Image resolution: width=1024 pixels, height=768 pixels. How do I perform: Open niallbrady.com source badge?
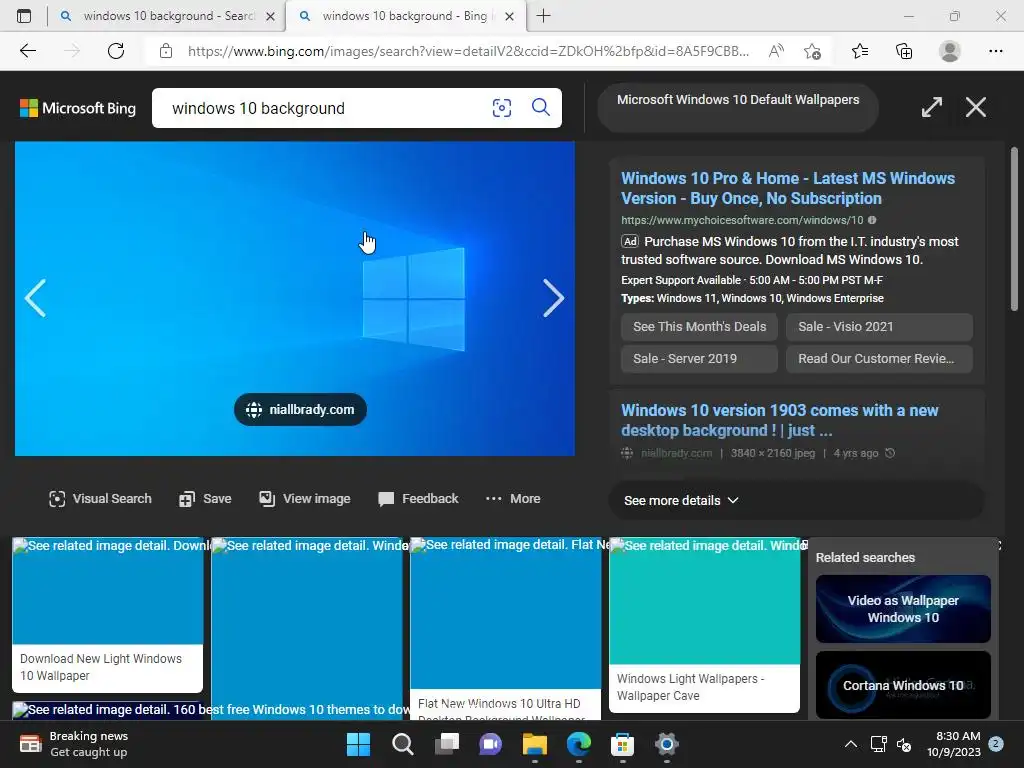300,409
